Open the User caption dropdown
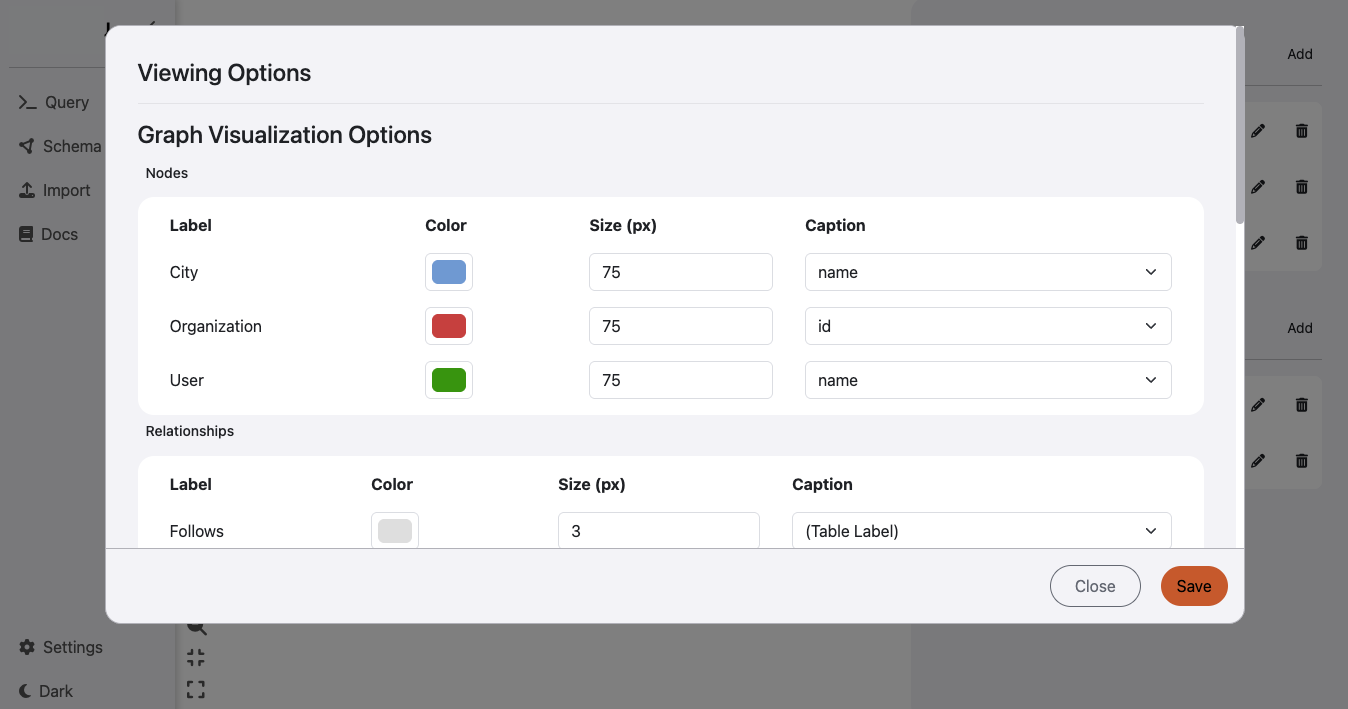The height and width of the screenshot is (709, 1348). 987,380
